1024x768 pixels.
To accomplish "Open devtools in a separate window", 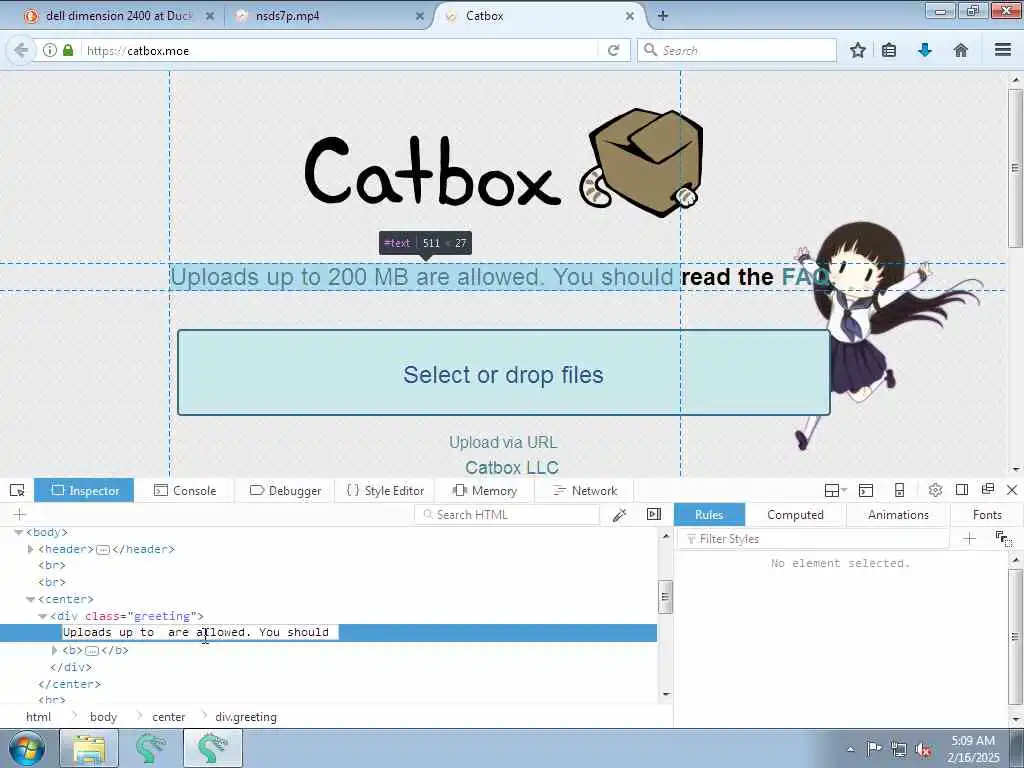I will [x=987, y=489].
